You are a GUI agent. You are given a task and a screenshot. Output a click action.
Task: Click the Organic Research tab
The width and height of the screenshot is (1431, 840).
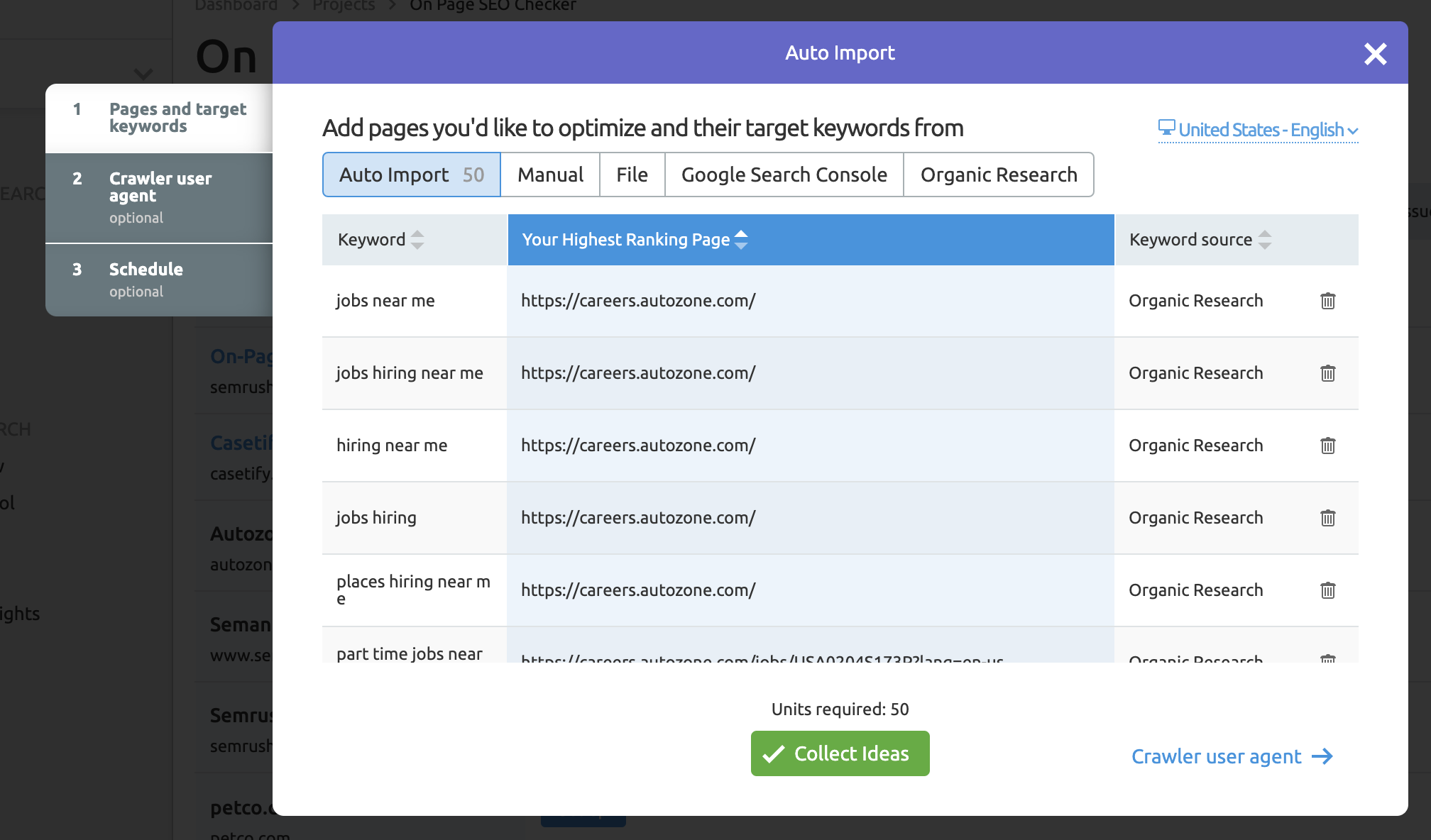pos(999,174)
